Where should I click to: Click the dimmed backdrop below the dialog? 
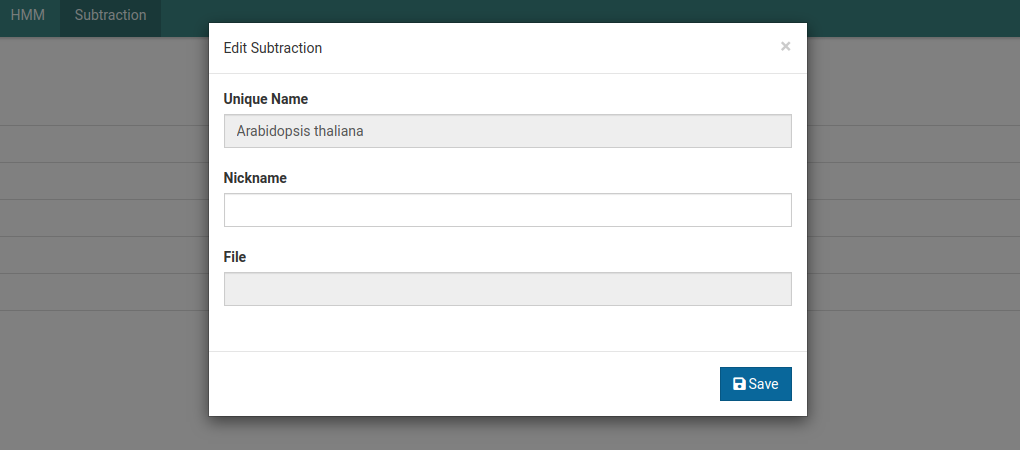click(508, 434)
